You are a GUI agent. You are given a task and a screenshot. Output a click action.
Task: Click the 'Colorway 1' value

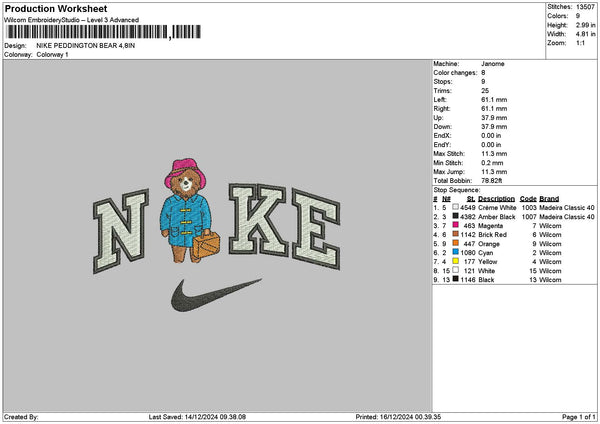click(x=52, y=55)
